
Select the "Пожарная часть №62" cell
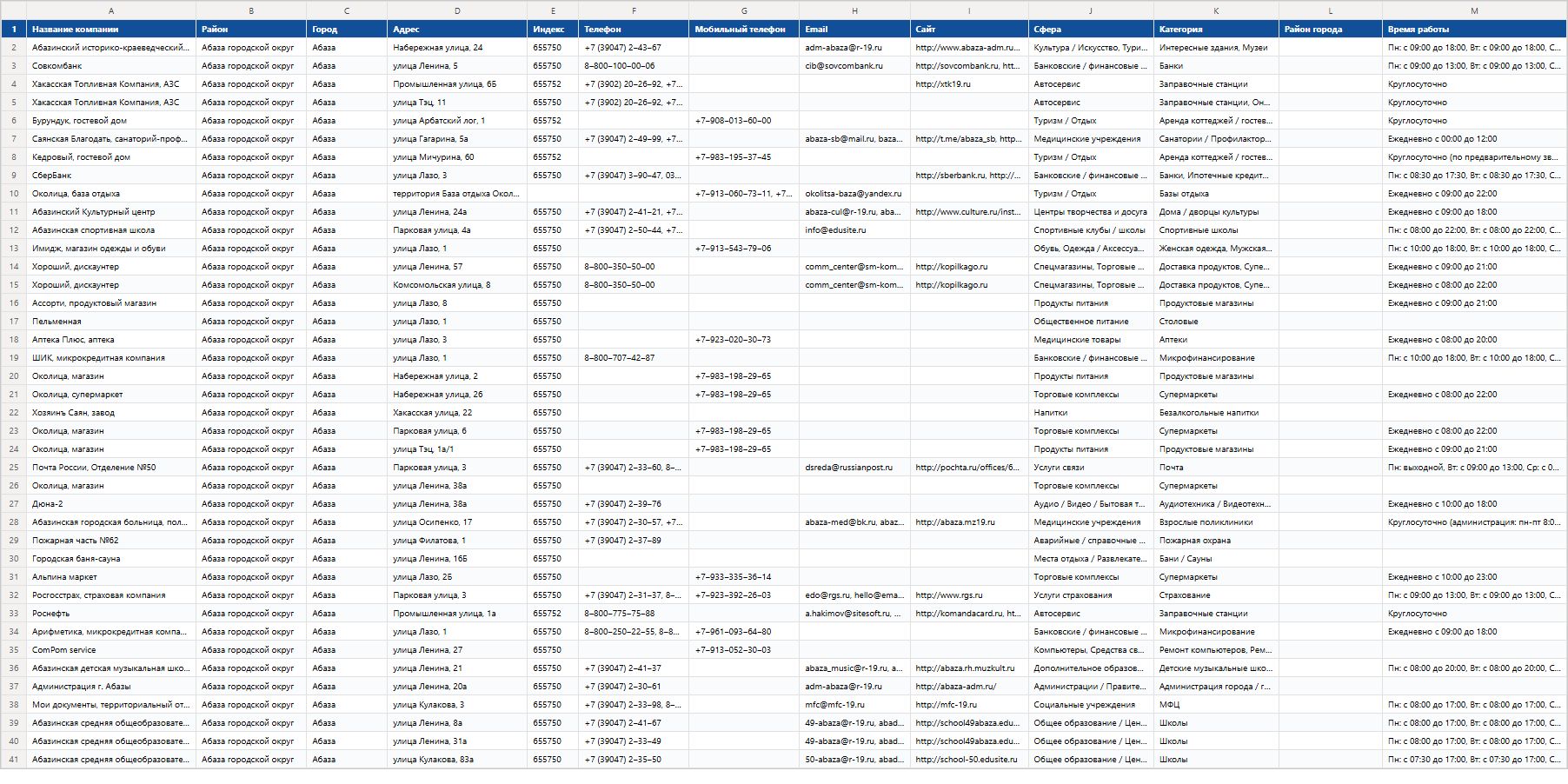click(x=111, y=541)
